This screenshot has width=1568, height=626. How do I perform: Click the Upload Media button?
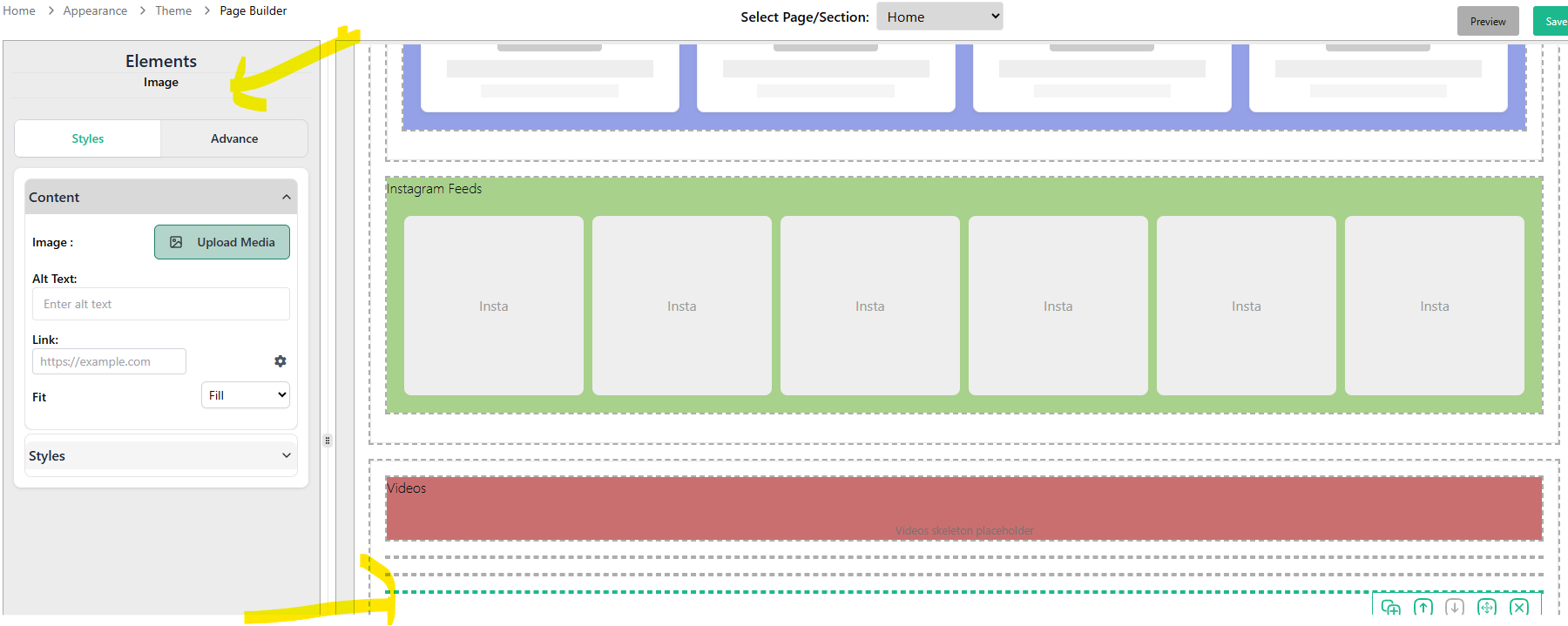click(x=222, y=242)
